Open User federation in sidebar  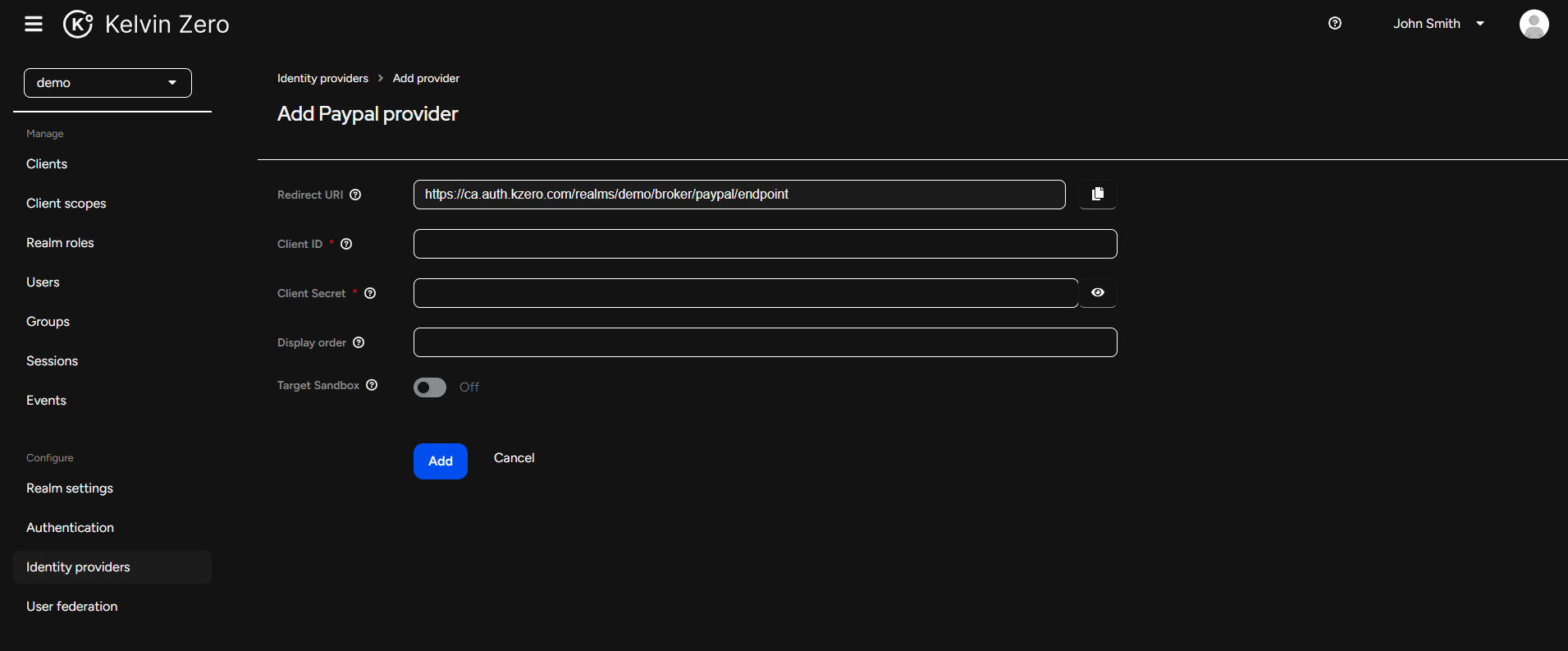click(x=72, y=607)
